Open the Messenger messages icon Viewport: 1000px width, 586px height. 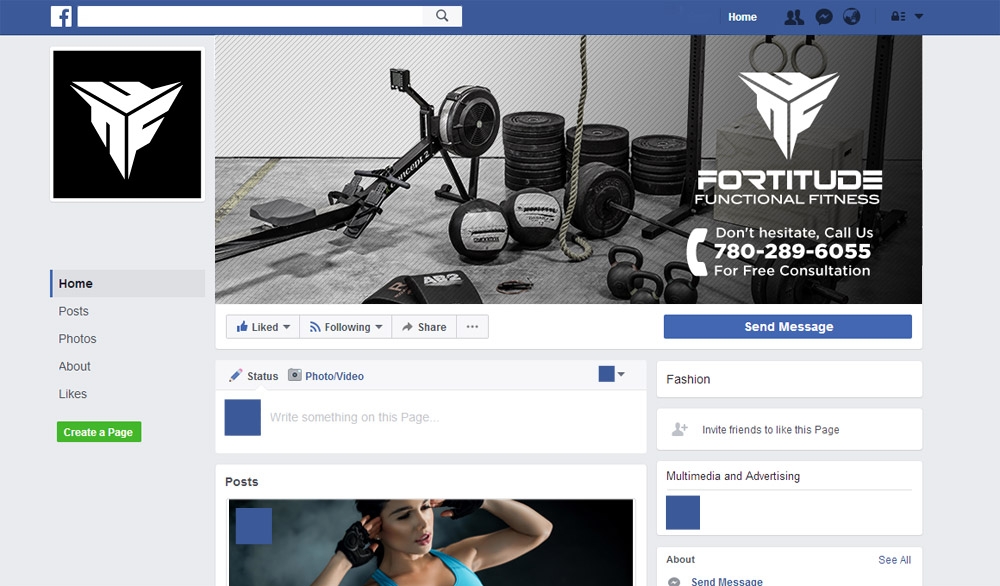(822, 16)
